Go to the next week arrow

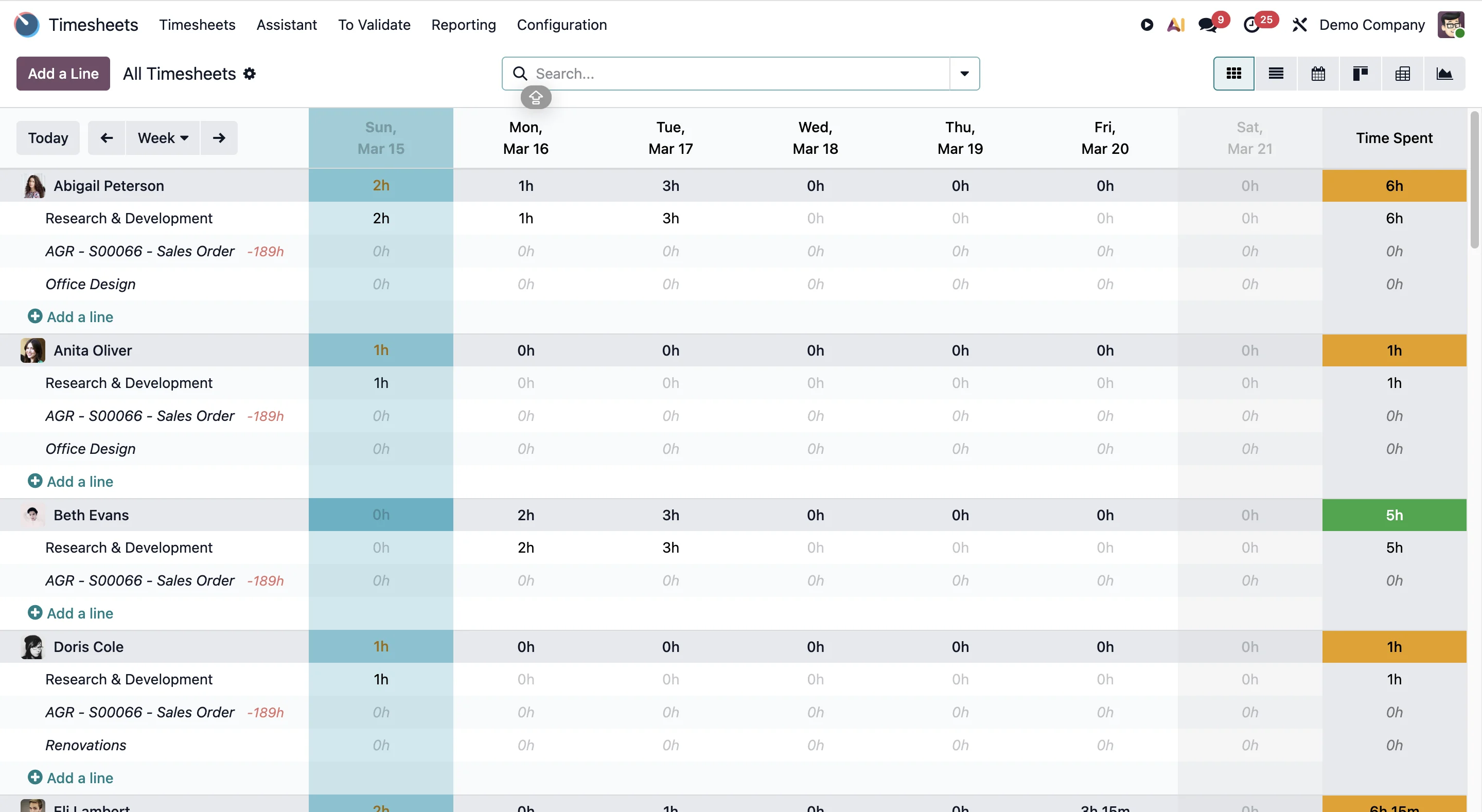(x=219, y=138)
